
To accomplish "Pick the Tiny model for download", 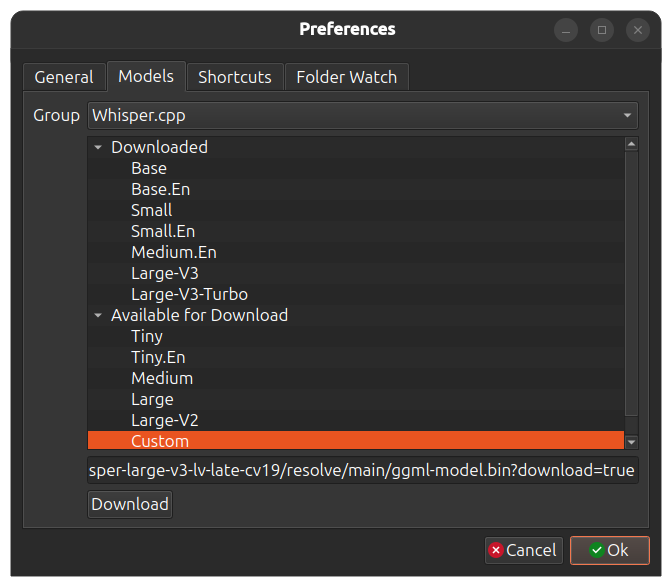I will point(147,336).
